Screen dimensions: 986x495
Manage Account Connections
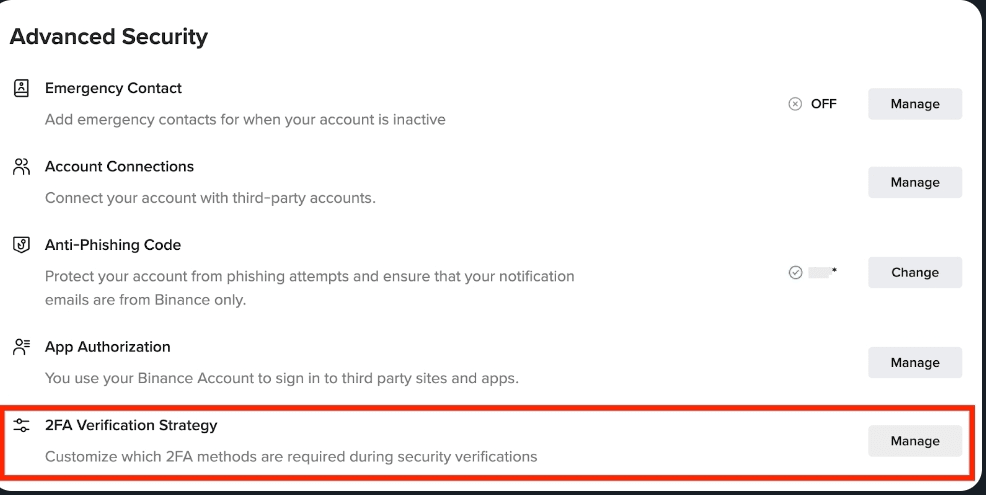click(914, 182)
